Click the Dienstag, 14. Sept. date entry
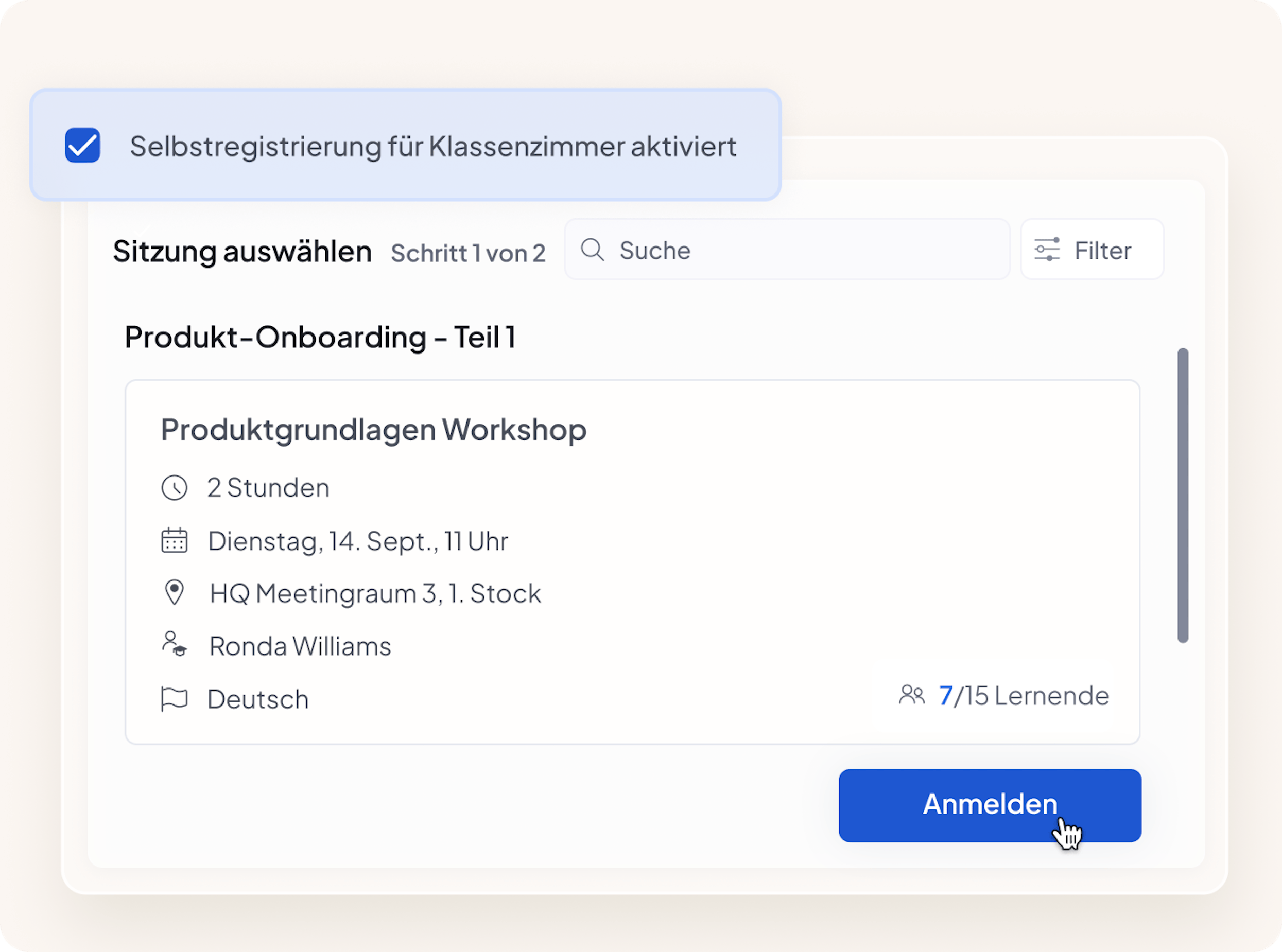This screenshot has width=1282, height=952. click(x=358, y=540)
